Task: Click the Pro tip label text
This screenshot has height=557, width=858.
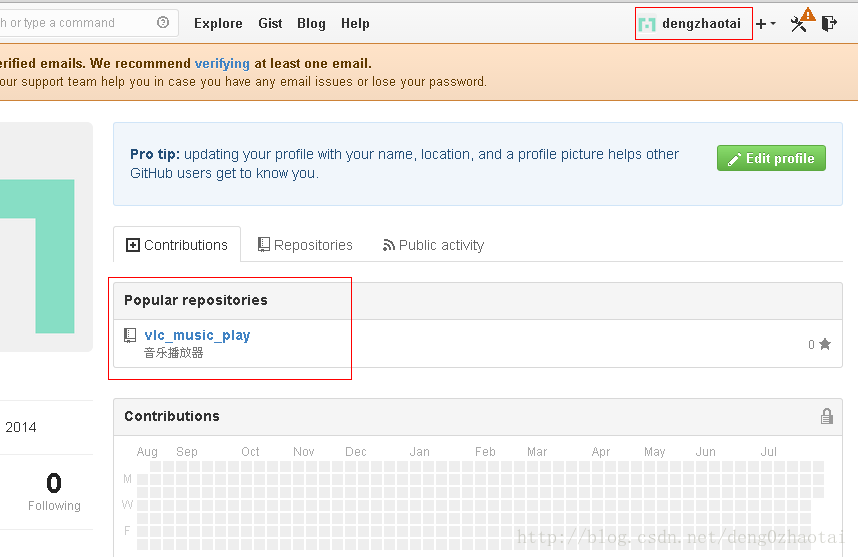Action: (155, 154)
